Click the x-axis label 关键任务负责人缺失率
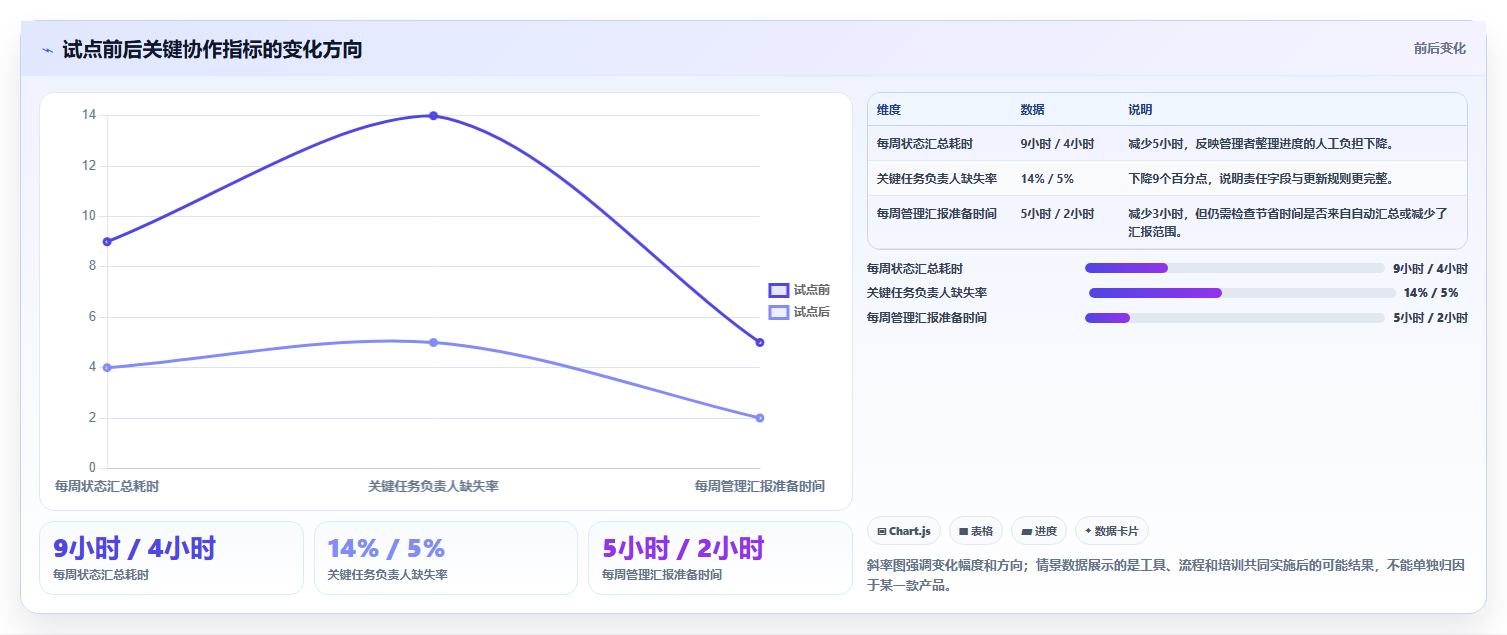This screenshot has height=635, width=1507. click(433, 487)
